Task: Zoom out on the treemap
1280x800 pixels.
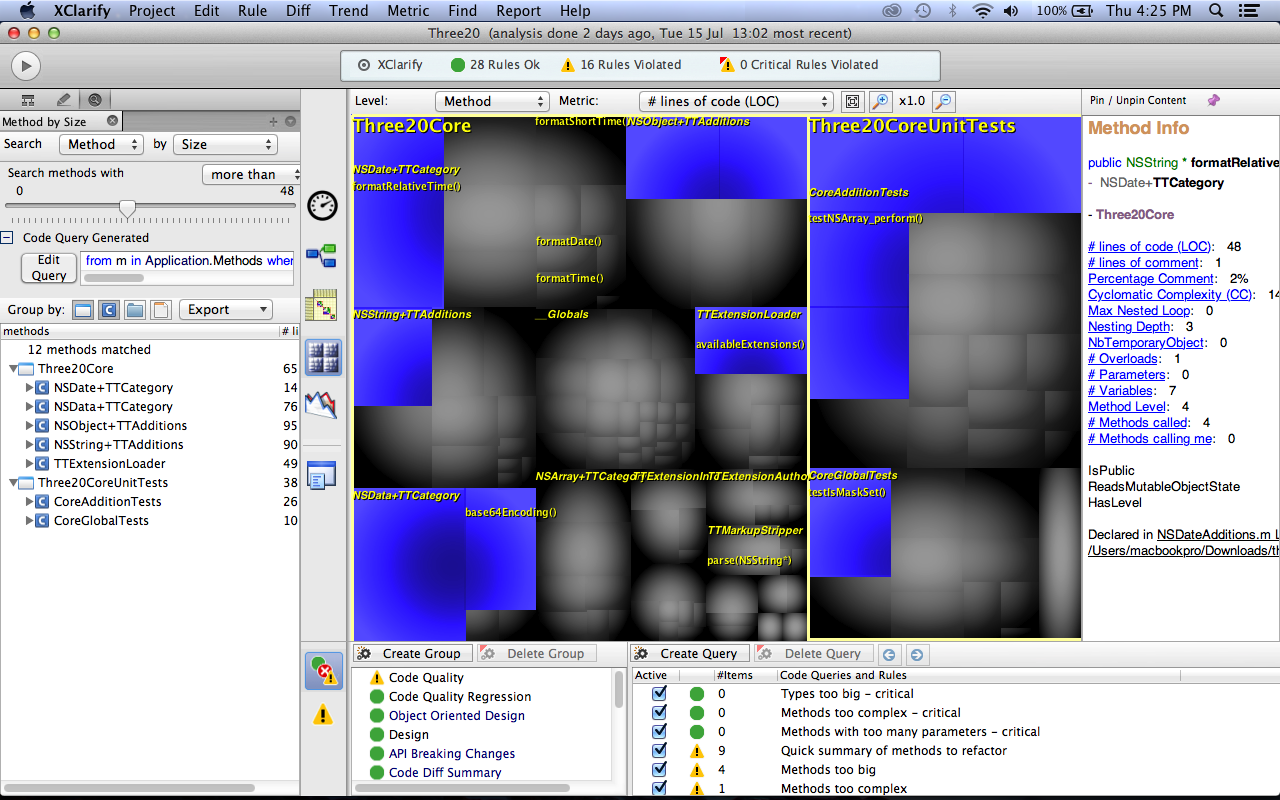Action: point(943,101)
